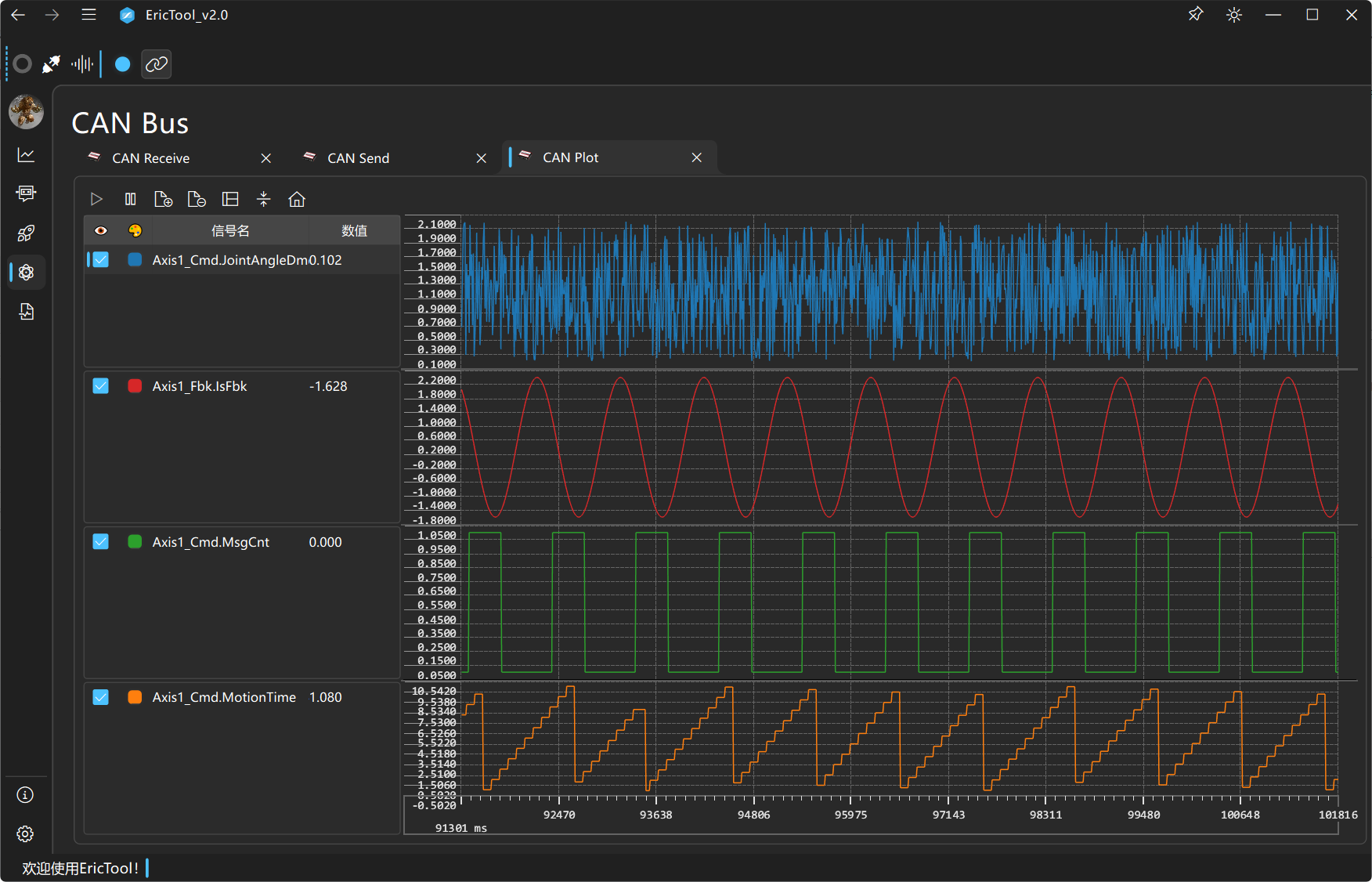
Task: Click the plug connect icon in toolbar
Action: pyautogui.click(x=51, y=64)
